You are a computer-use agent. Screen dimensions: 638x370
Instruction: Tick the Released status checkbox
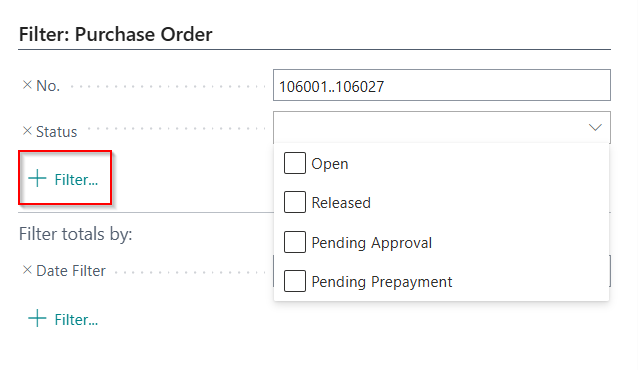(295, 202)
